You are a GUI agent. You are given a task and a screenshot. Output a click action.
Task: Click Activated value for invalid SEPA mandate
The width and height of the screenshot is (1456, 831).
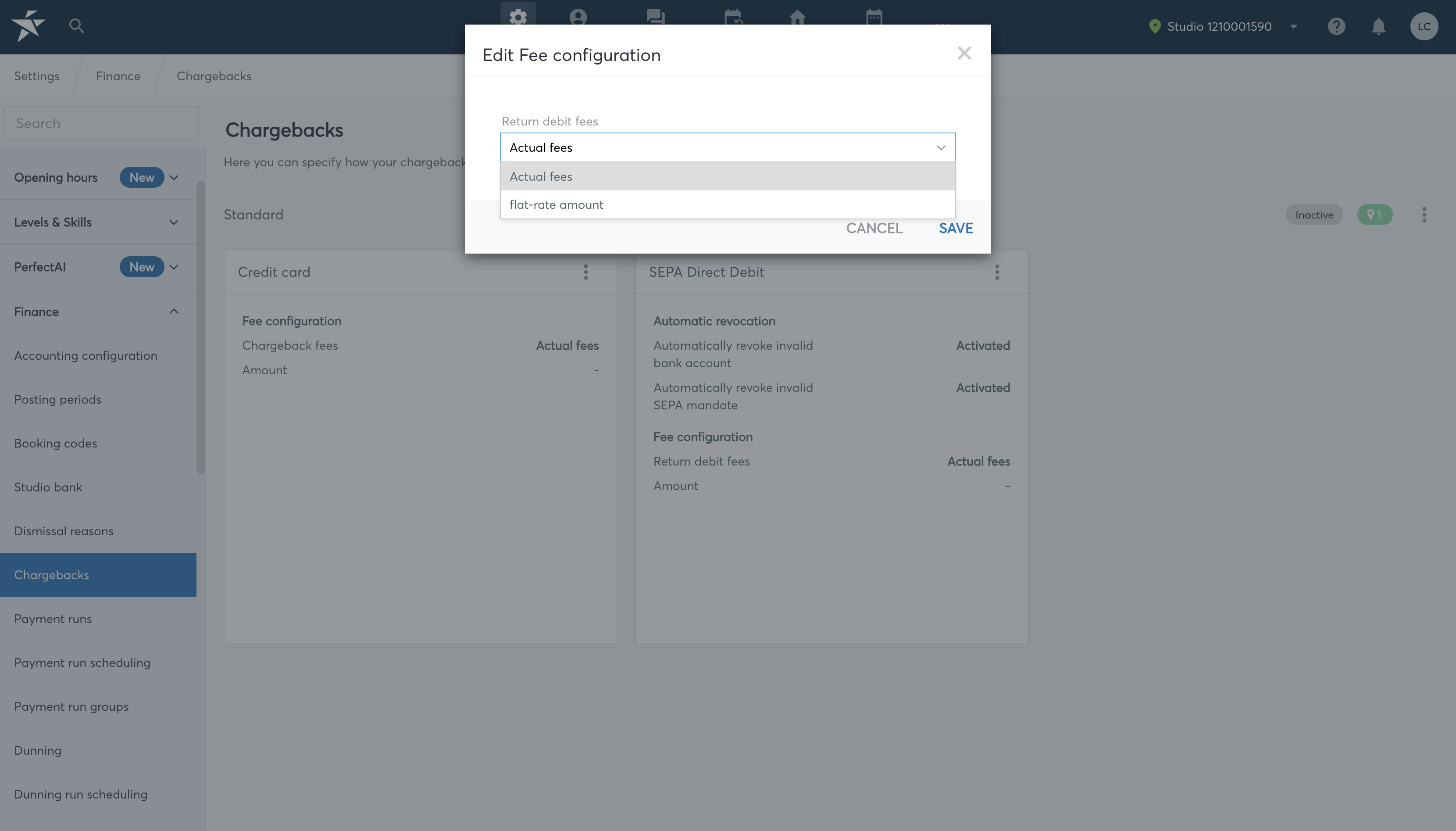[983, 387]
